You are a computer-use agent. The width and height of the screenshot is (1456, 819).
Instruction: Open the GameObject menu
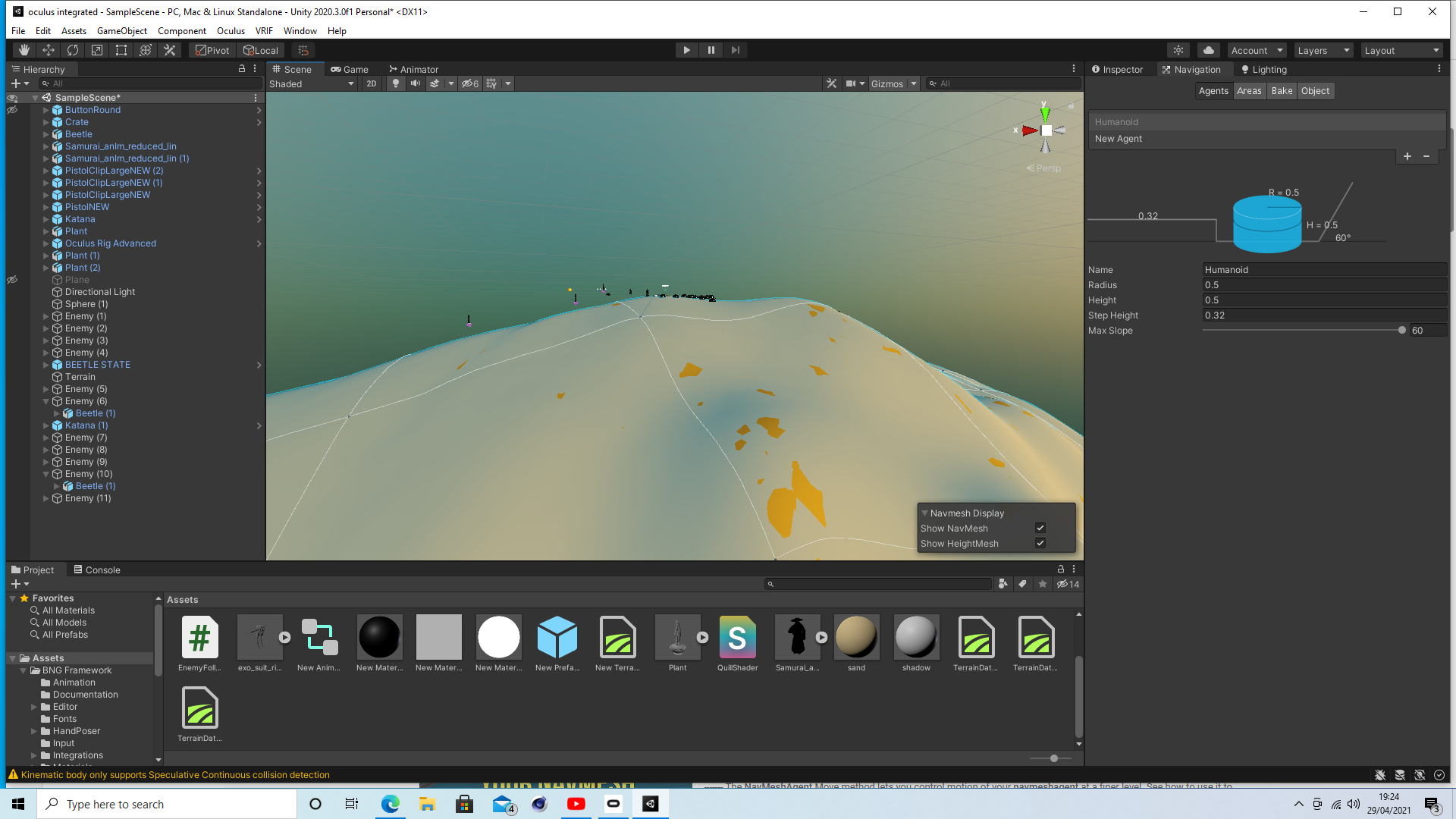click(x=121, y=31)
